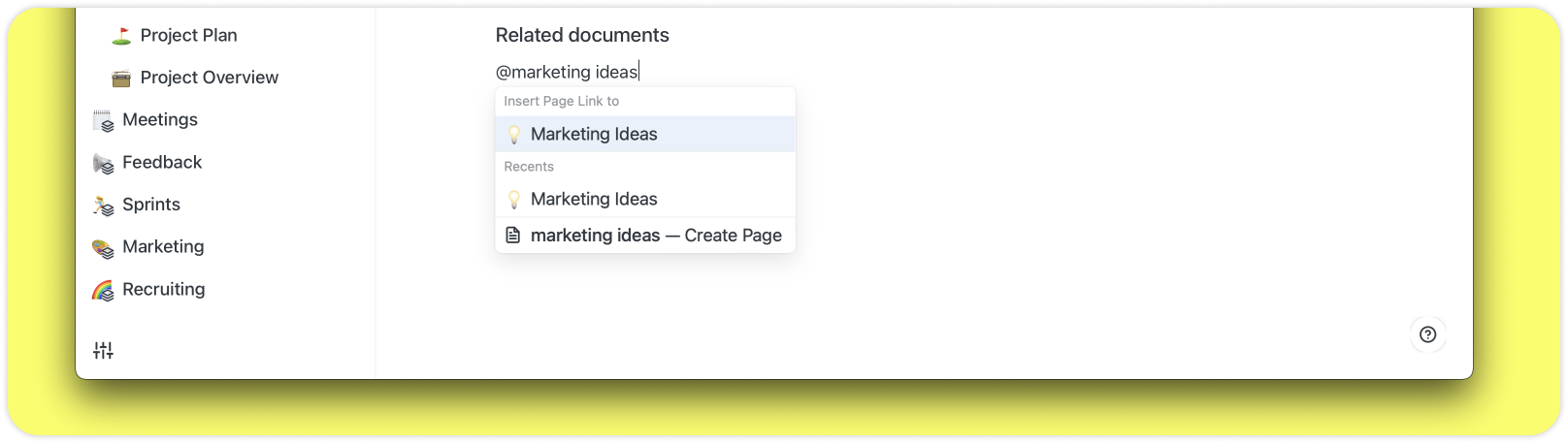This screenshot has height=443, width=1568.
Task: Click the Meetings notepad icon
Action: pyautogui.click(x=103, y=120)
